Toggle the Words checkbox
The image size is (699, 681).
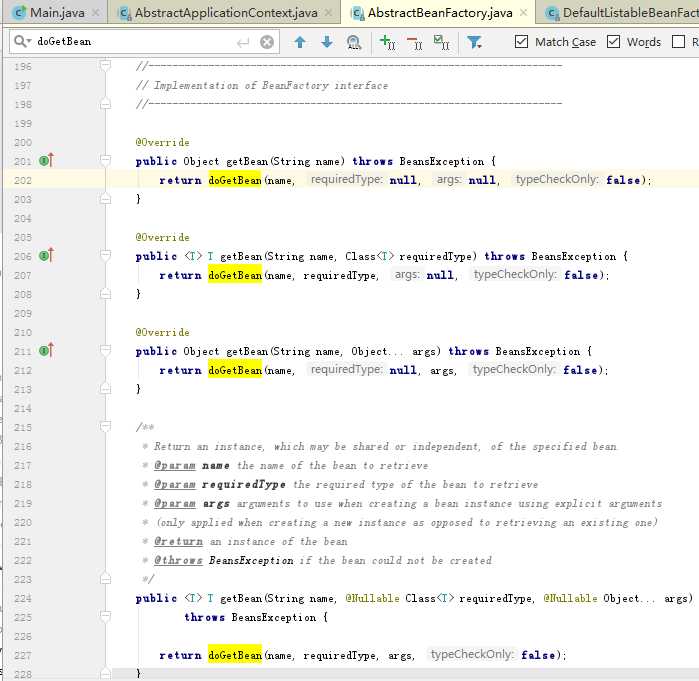click(613, 42)
